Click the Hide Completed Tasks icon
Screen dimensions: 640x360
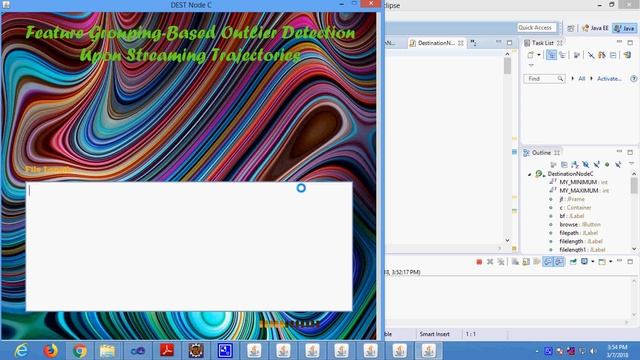pyautogui.click(x=591, y=55)
